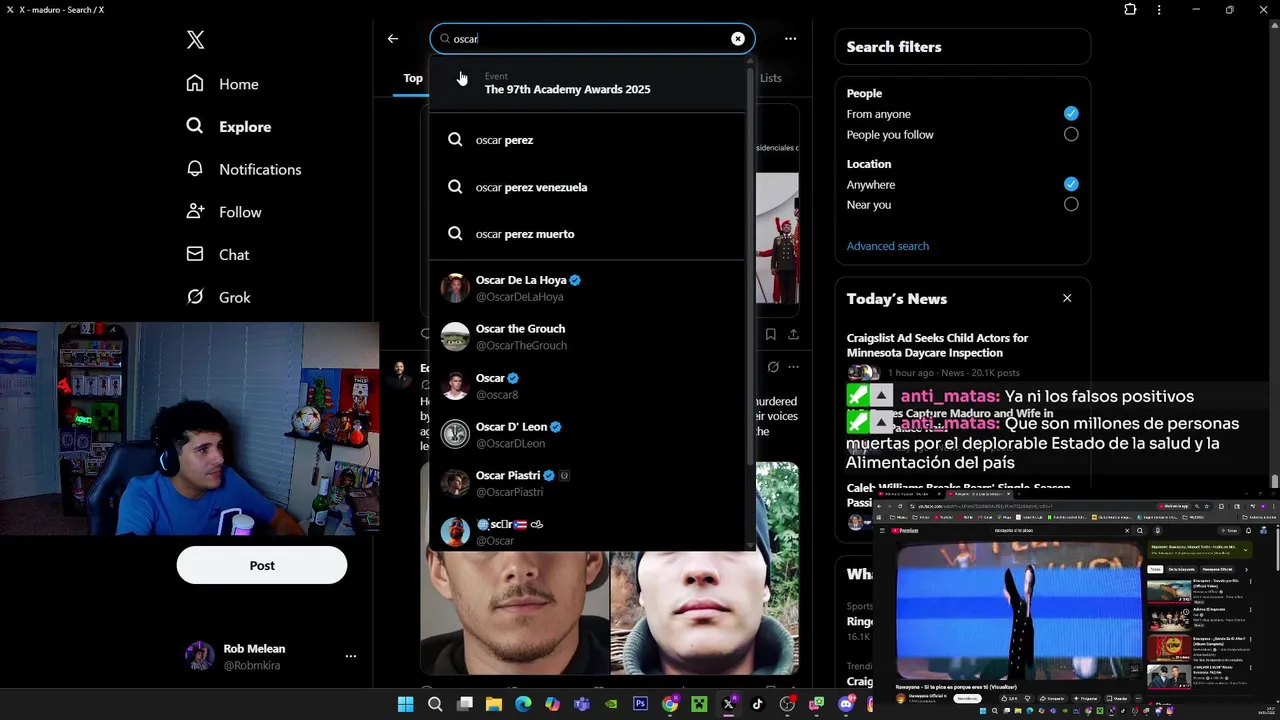Open Google Chrome from the taskbar
Image resolution: width=1280 pixels, height=720 pixels.
click(670, 704)
